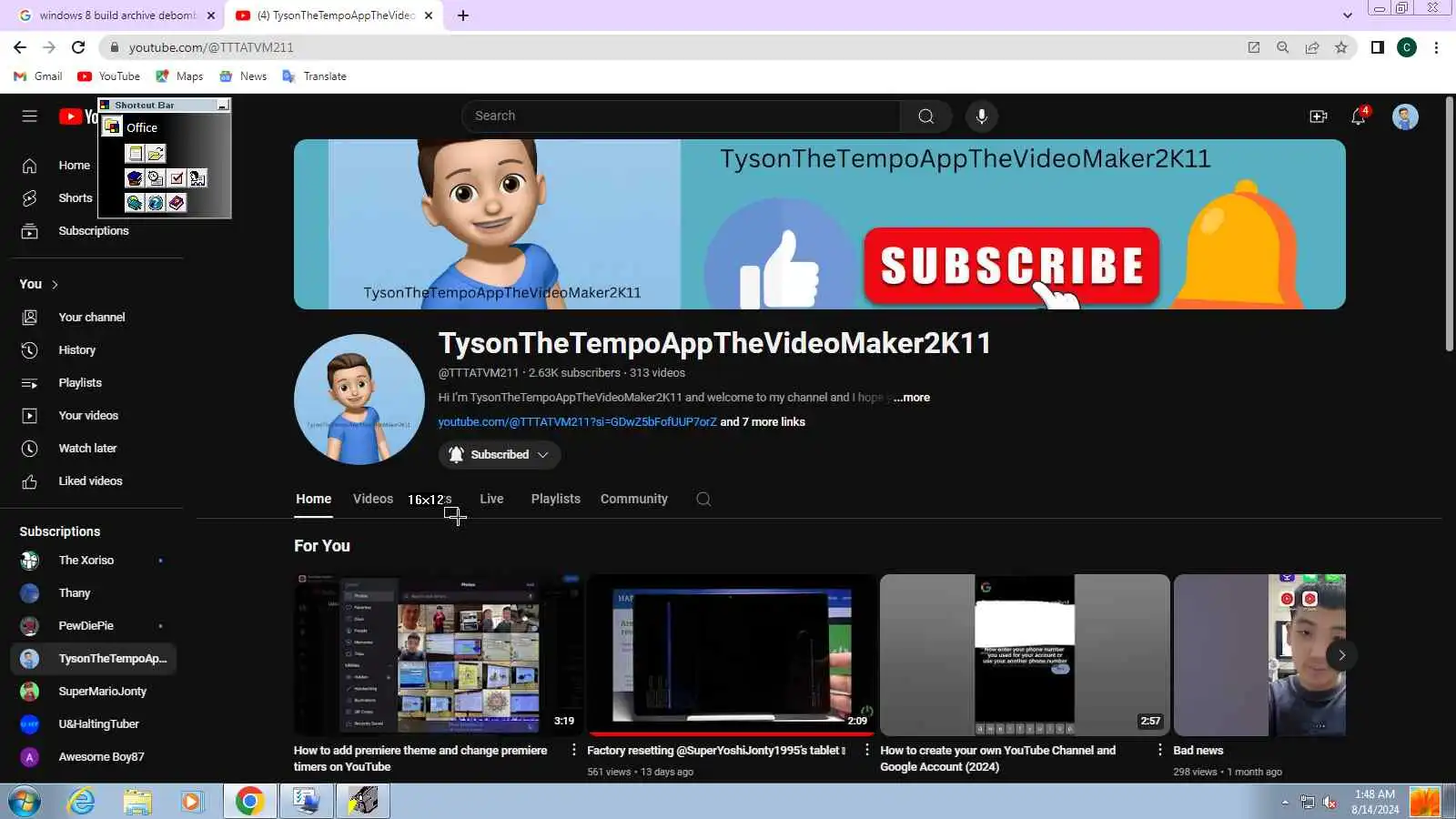Show next videos in the For You carousel
This screenshot has height=819, width=1456.
[x=1341, y=655]
